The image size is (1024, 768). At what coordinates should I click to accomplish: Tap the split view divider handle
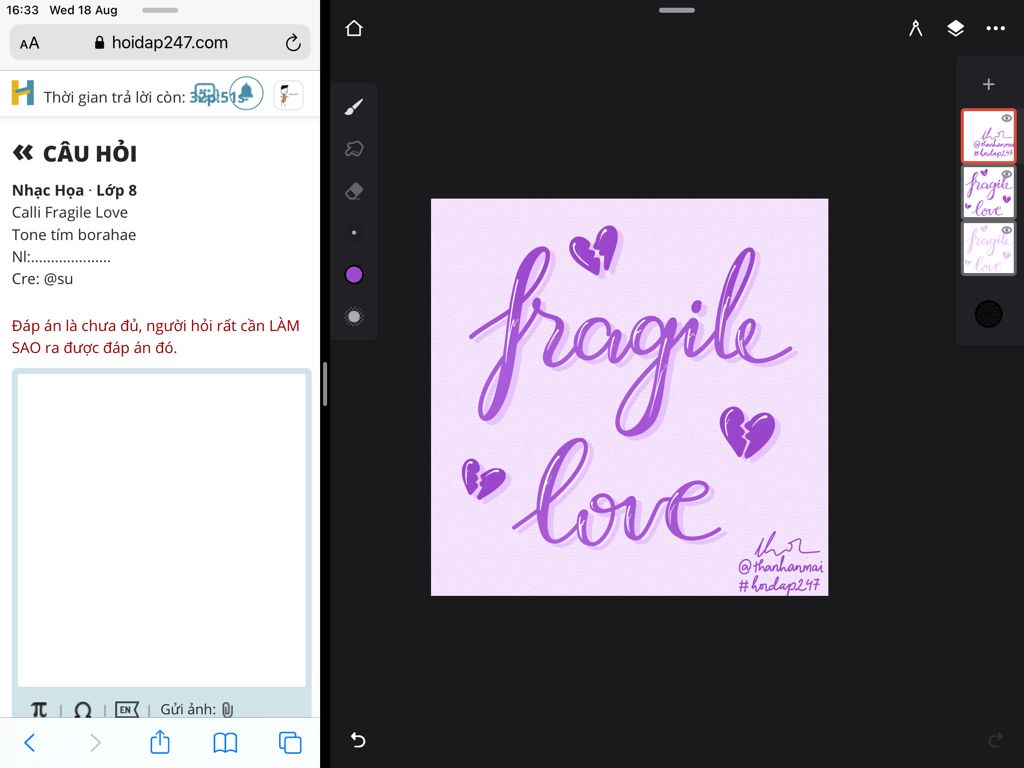[325, 384]
